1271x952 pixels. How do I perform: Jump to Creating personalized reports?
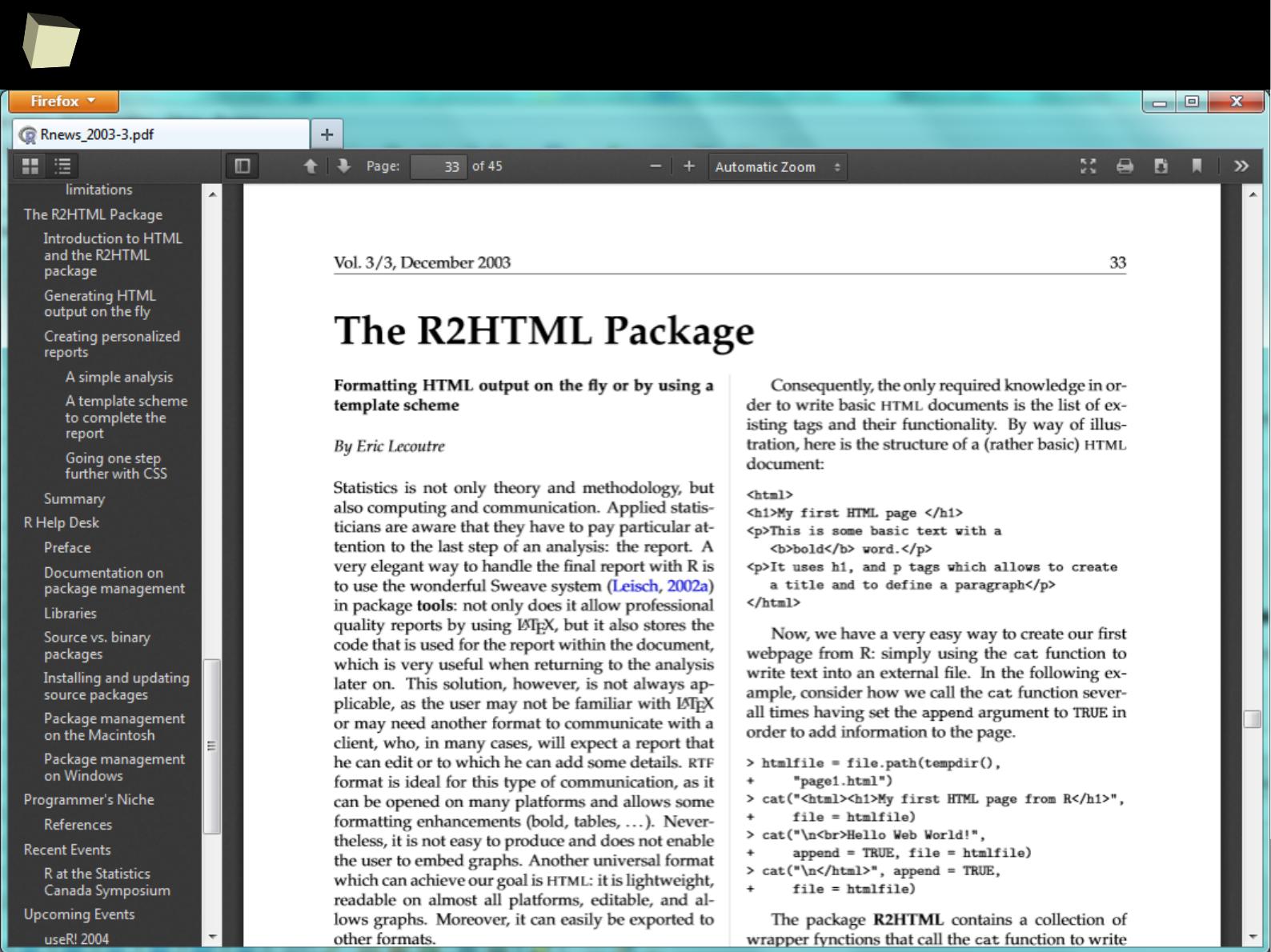(x=112, y=344)
